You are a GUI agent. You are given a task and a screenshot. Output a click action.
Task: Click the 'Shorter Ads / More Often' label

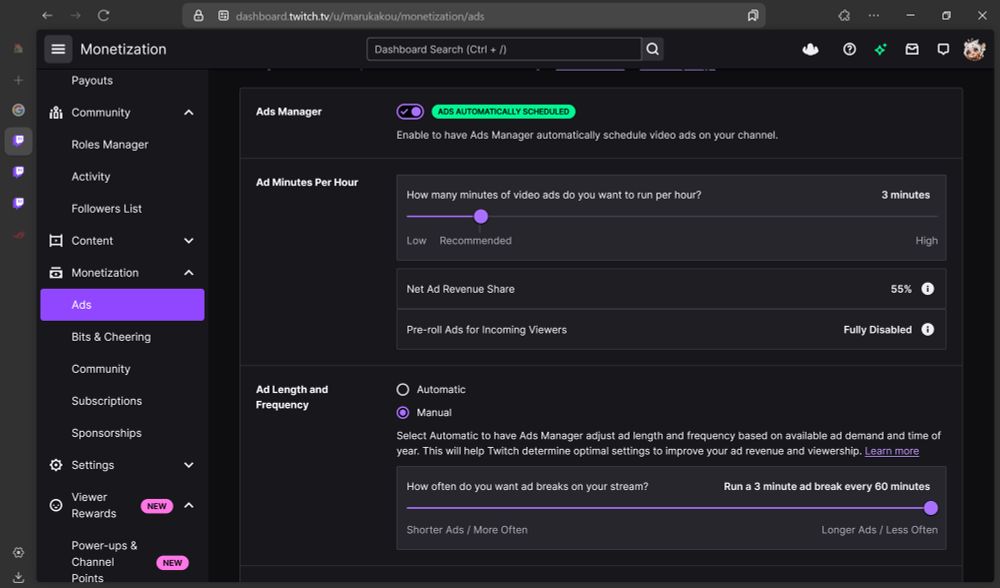467,530
